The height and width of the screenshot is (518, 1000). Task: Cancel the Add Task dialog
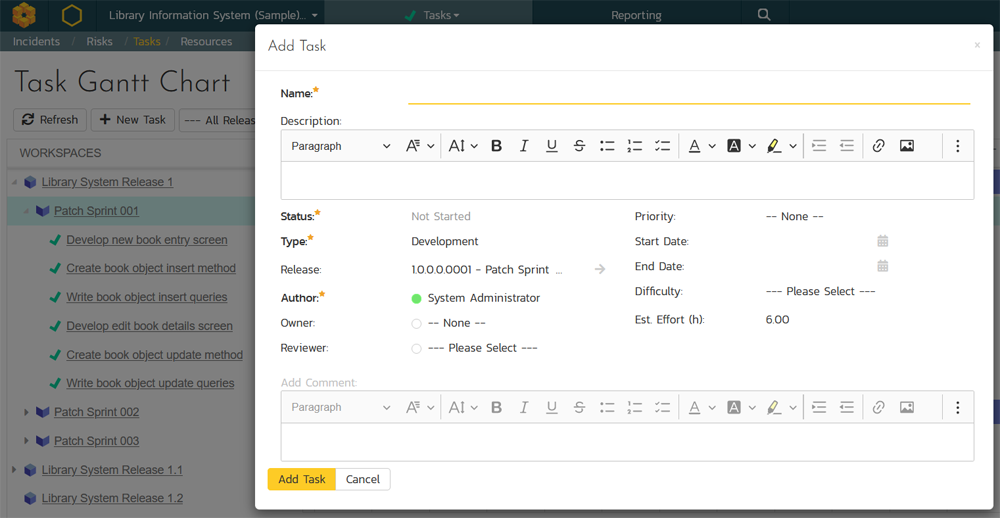362,479
